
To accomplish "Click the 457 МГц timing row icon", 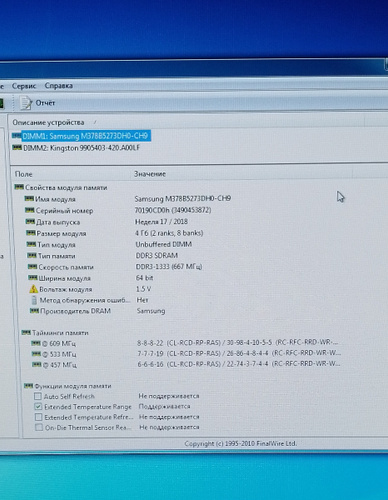I will click(37, 364).
